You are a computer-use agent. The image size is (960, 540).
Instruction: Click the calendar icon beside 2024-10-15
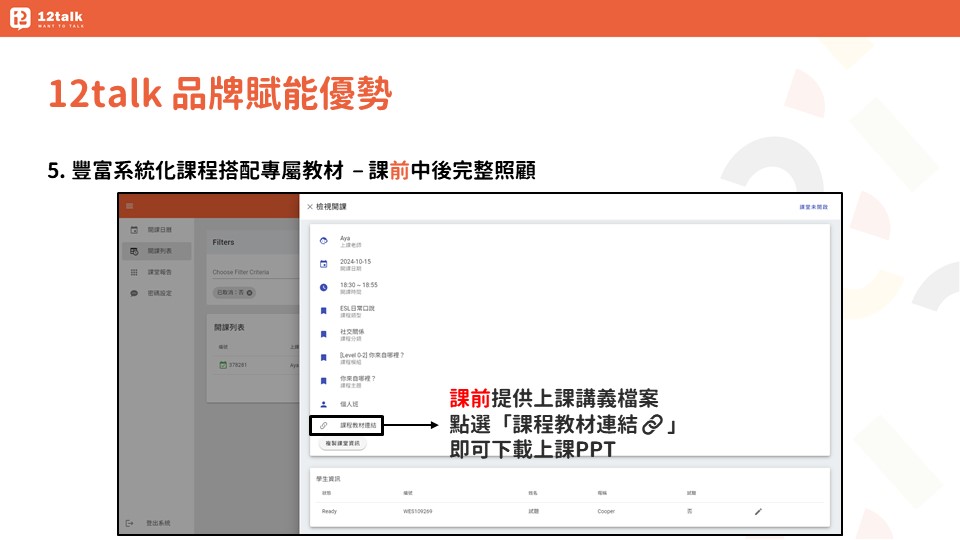324,264
